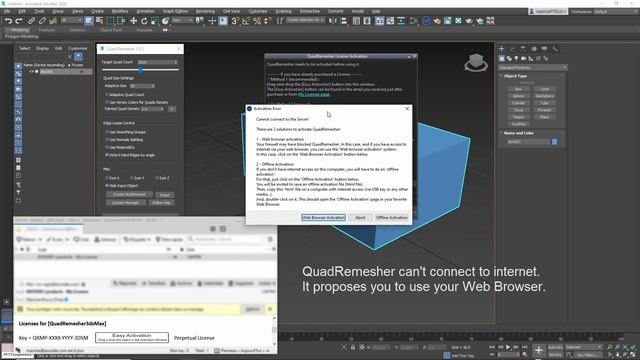Switch to the Modeling ribbon tab
This screenshot has width=640, height=360.
click(x=19, y=30)
